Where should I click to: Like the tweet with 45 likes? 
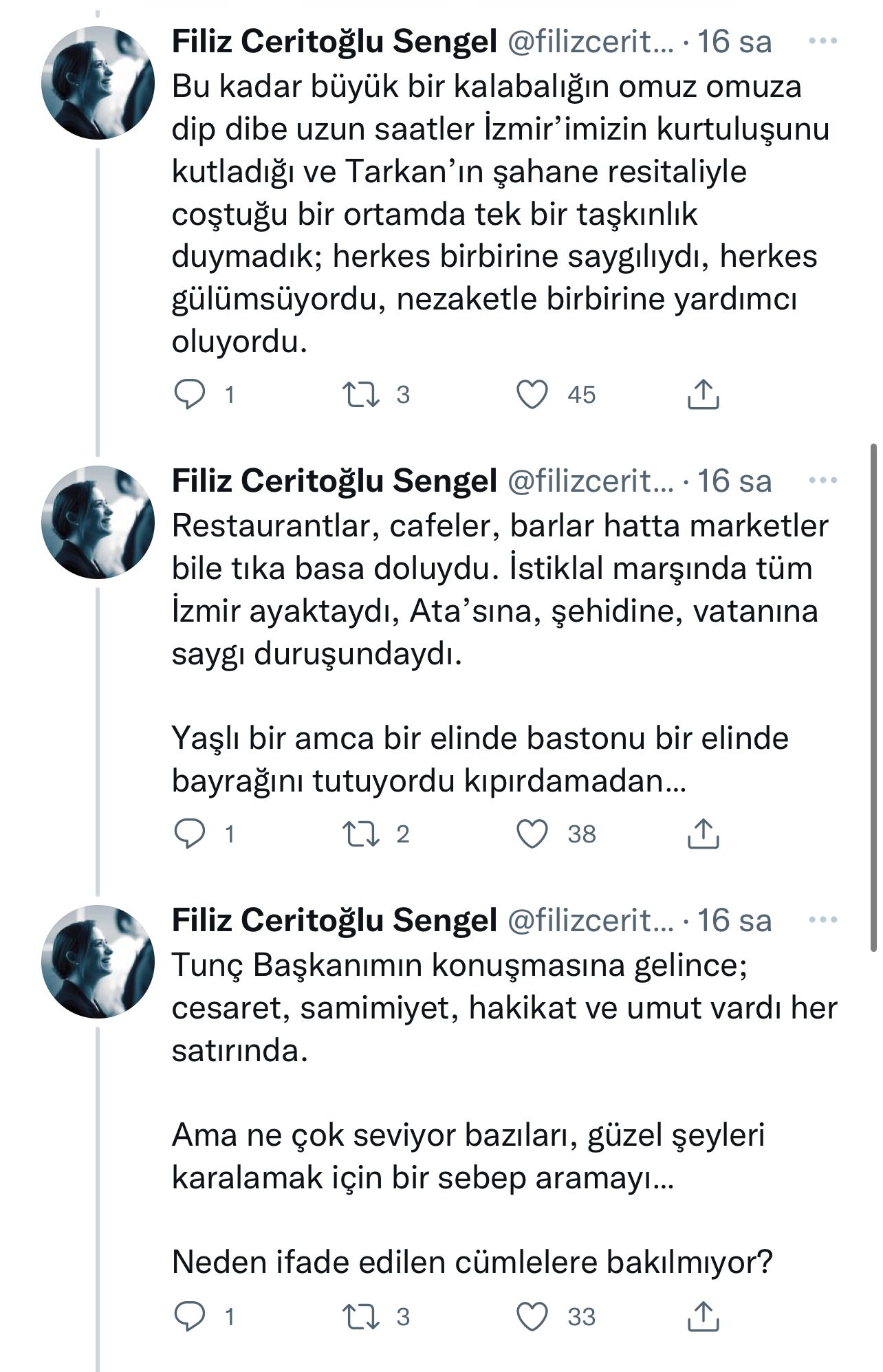coord(532,395)
